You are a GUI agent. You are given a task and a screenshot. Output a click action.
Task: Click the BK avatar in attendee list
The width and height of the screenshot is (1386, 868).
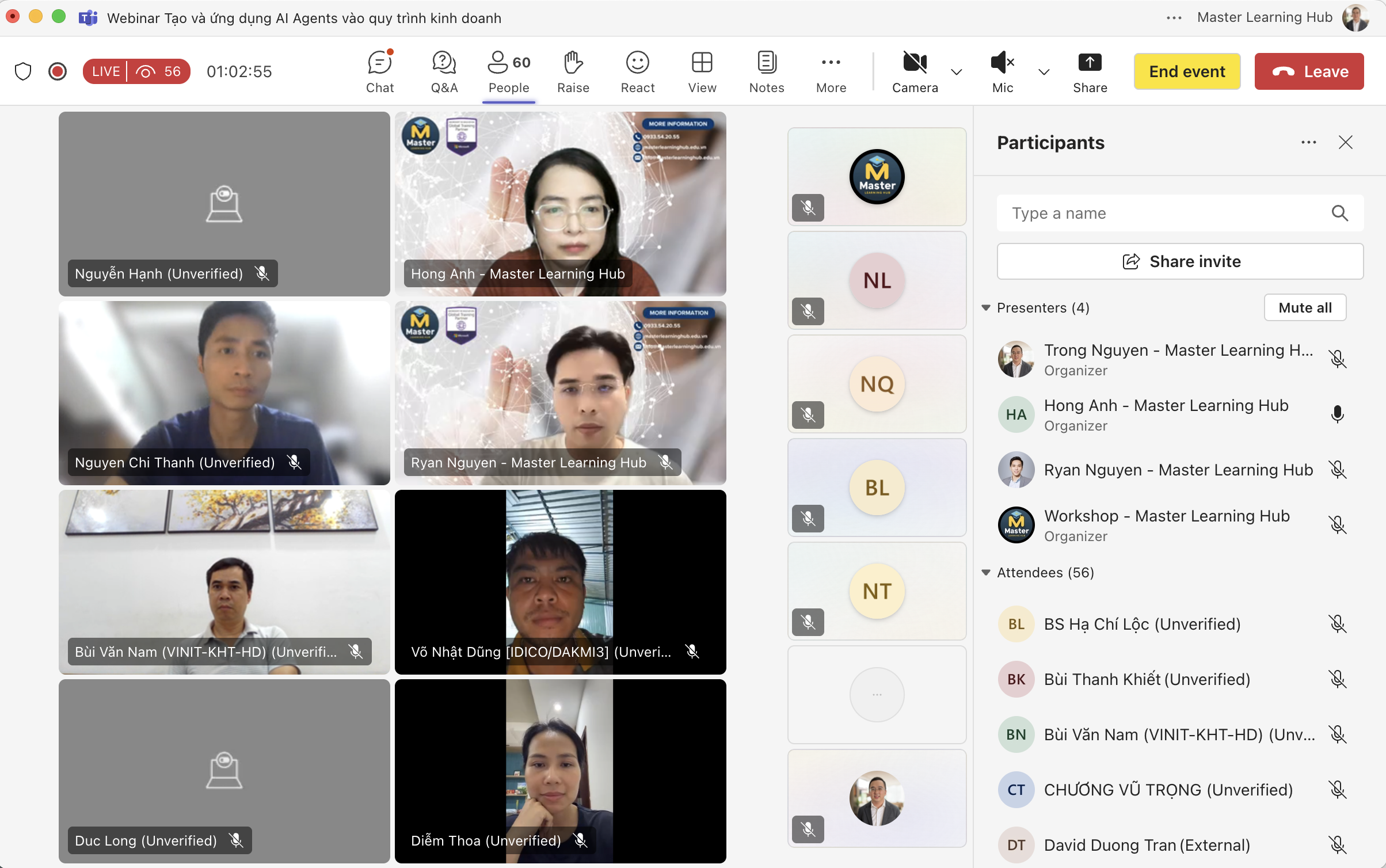click(1016, 679)
